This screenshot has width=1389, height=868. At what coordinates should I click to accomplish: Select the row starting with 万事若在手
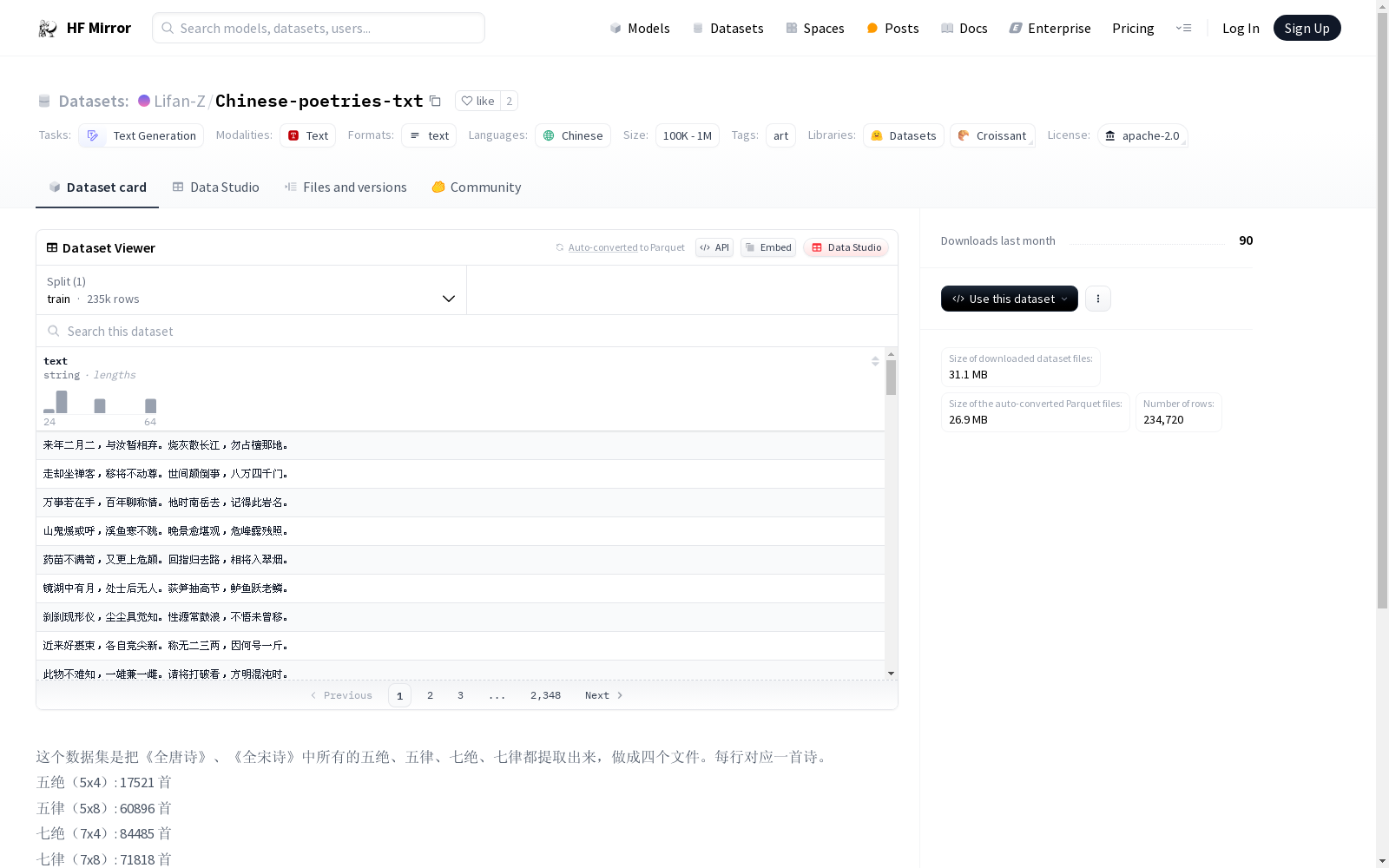click(460, 503)
